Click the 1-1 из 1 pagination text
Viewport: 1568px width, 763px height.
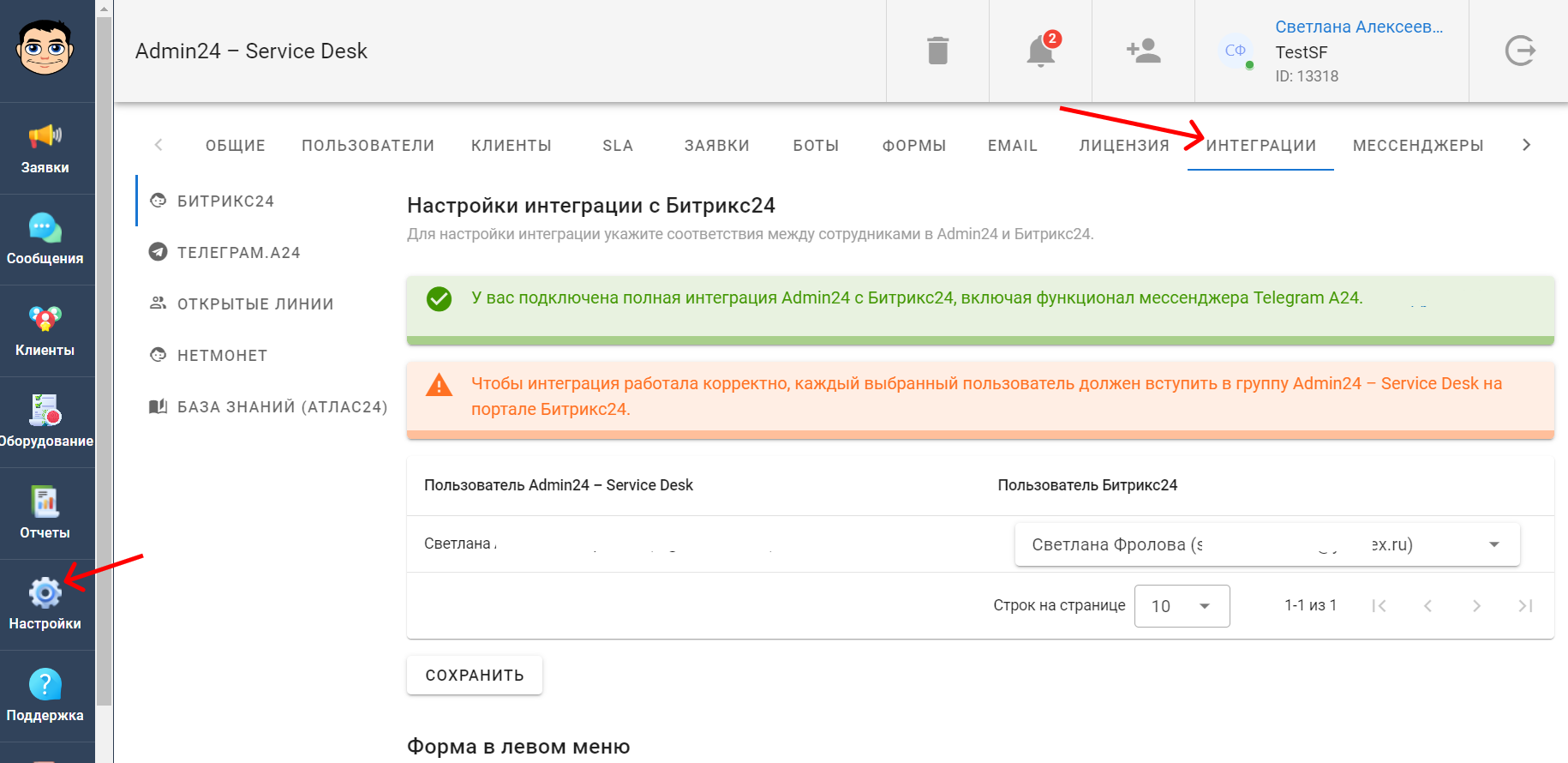click(1310, 605)
